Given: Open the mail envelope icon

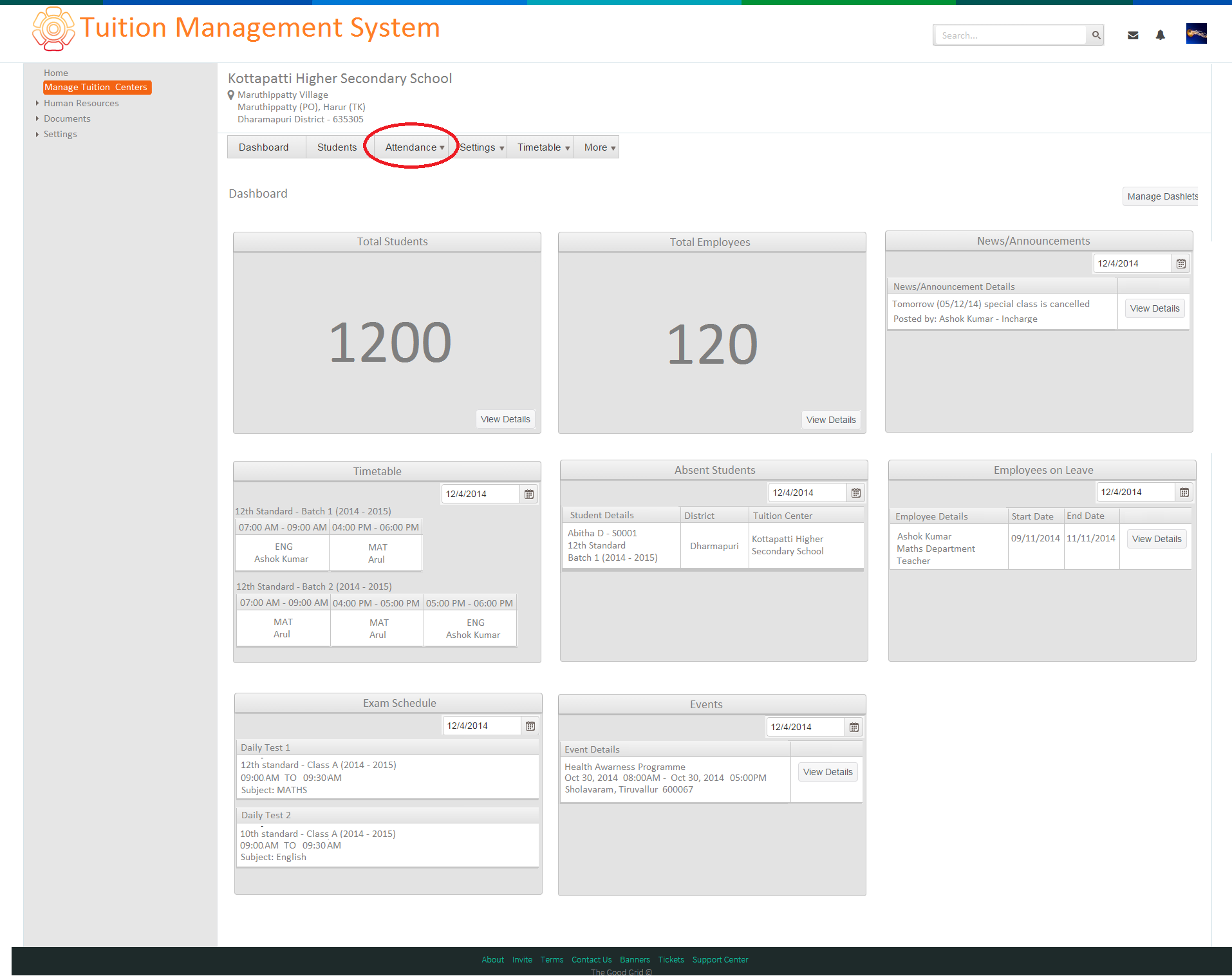Looking at the screenshot, I should 1133,35.
